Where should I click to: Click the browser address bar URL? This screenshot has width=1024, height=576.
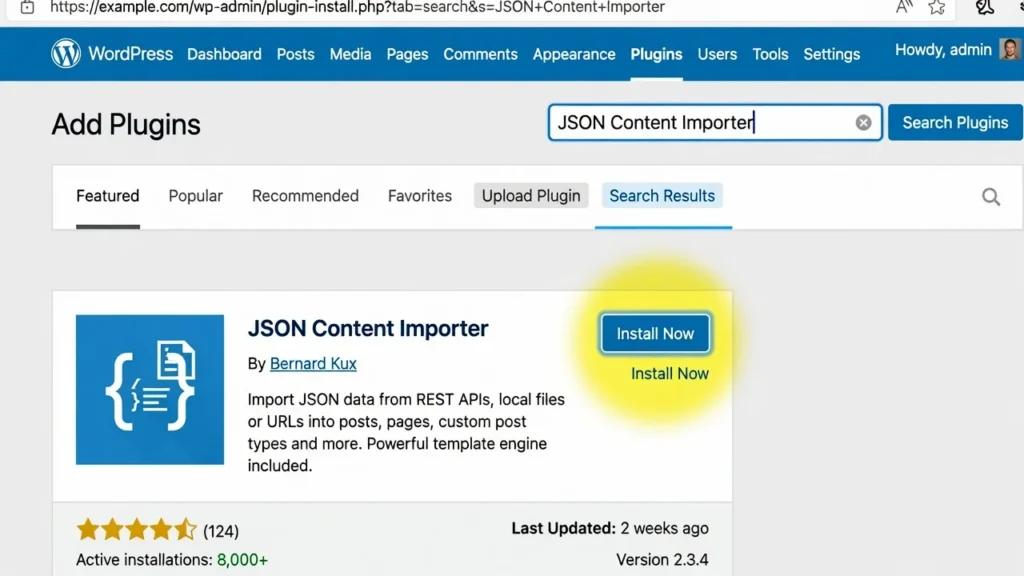357,7
